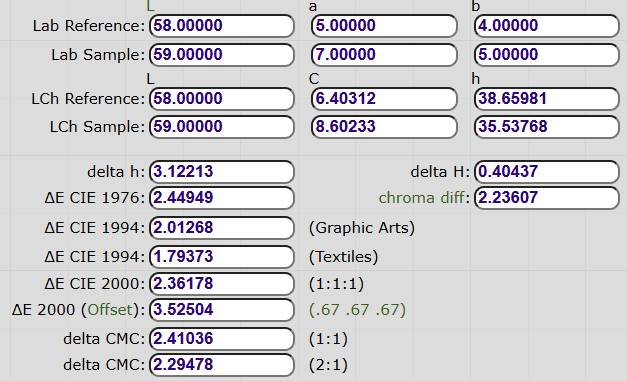Screen dimensions: 627x381
Task: Click the delta h value 3.12213
Action: point(222,172)
